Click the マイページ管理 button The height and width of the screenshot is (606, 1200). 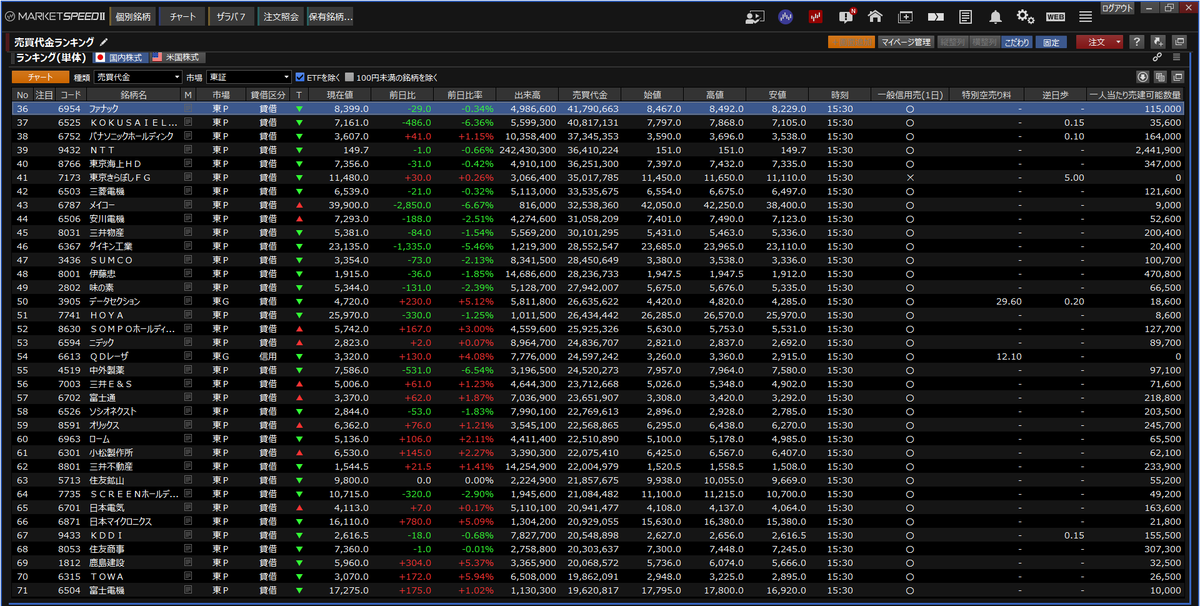coord(905,42)
